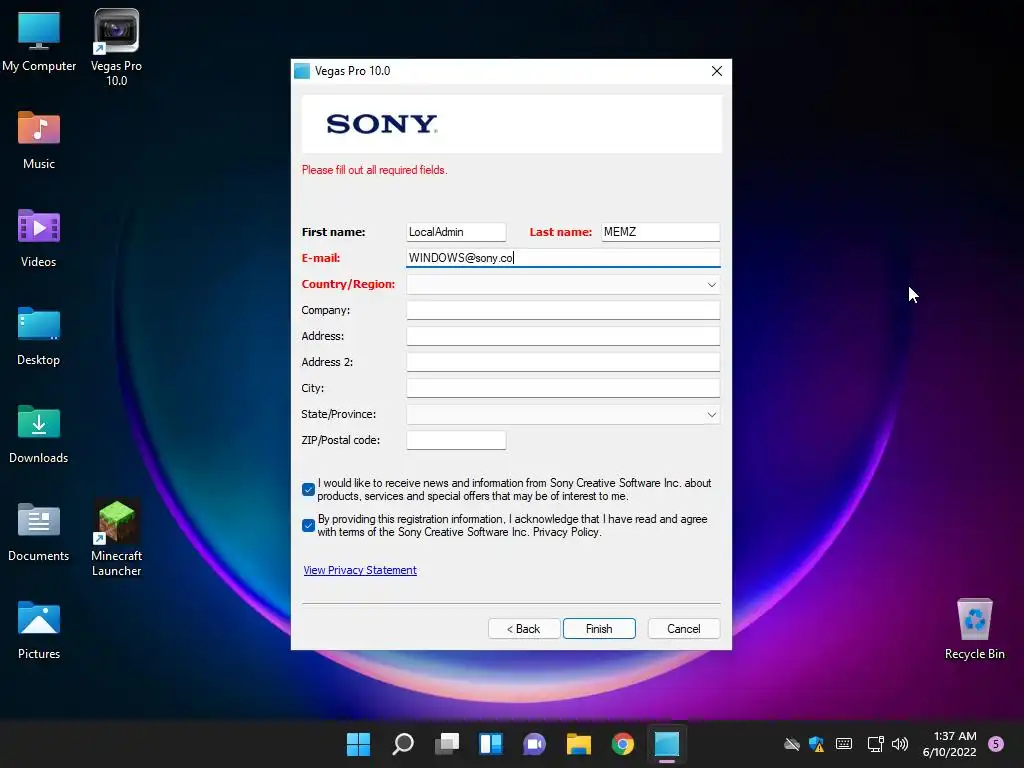This screenshot has height=768, width=1024.
Task: Select the Pictures folder icon
Action: [39, 630]
